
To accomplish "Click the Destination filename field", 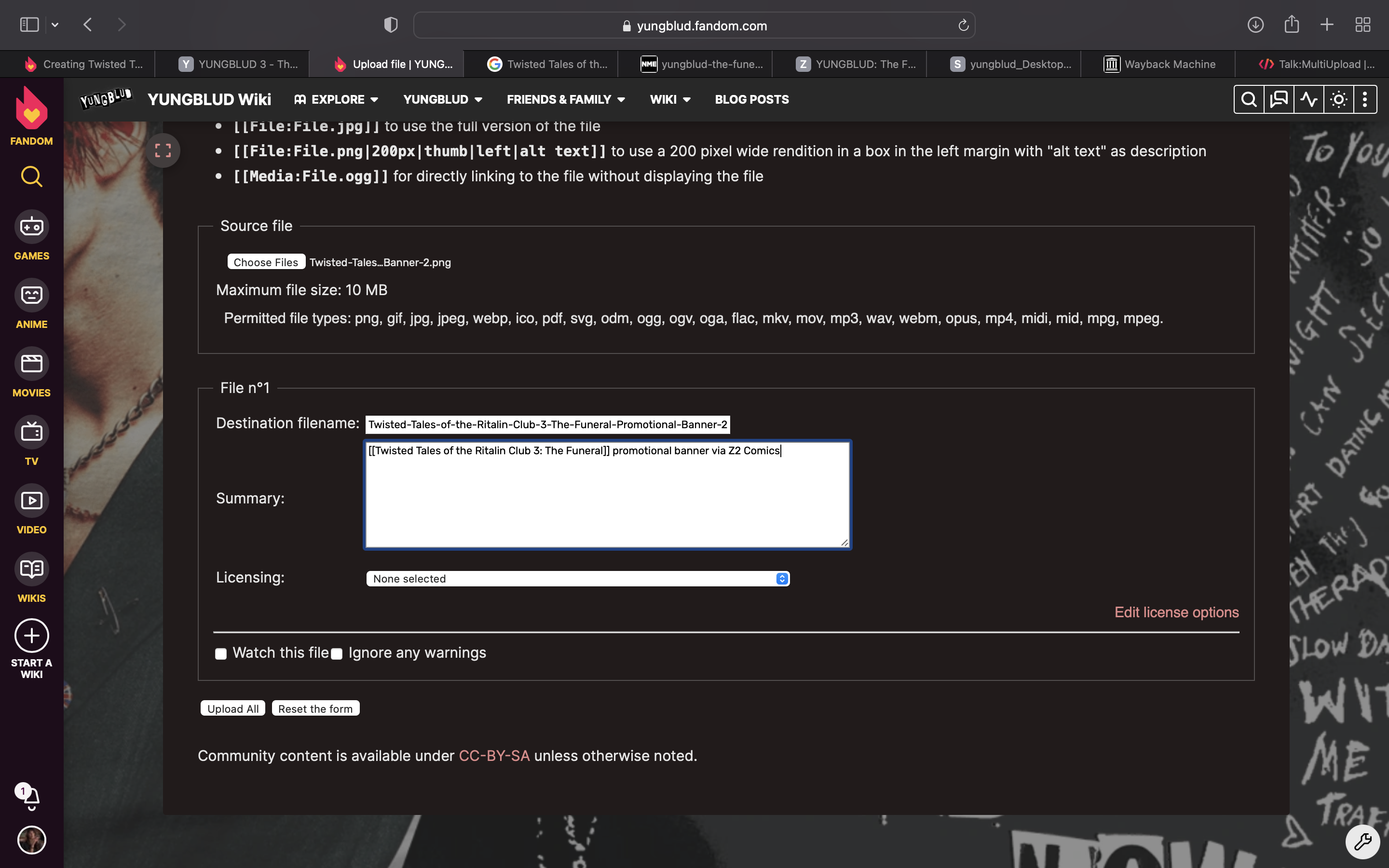I will pyautogui.click(x=547, y=424).
